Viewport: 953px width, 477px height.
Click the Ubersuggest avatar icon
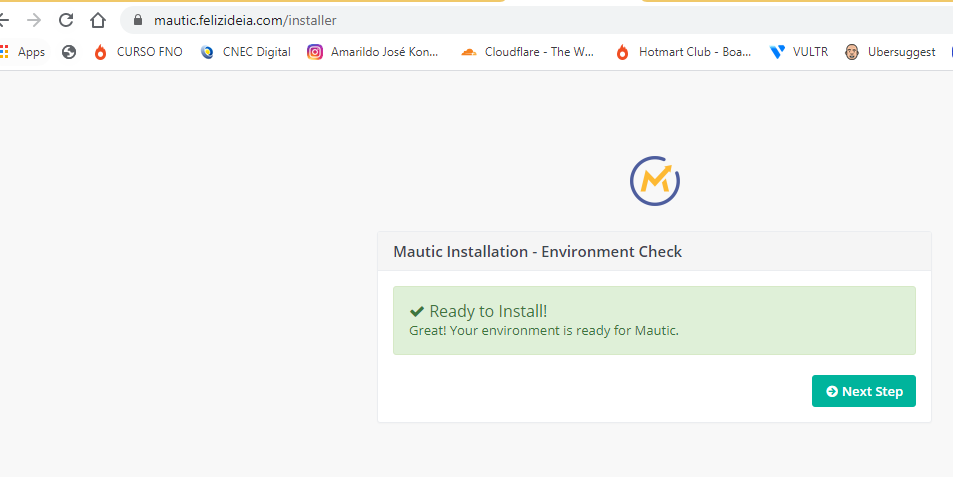(x=852, y=52)
